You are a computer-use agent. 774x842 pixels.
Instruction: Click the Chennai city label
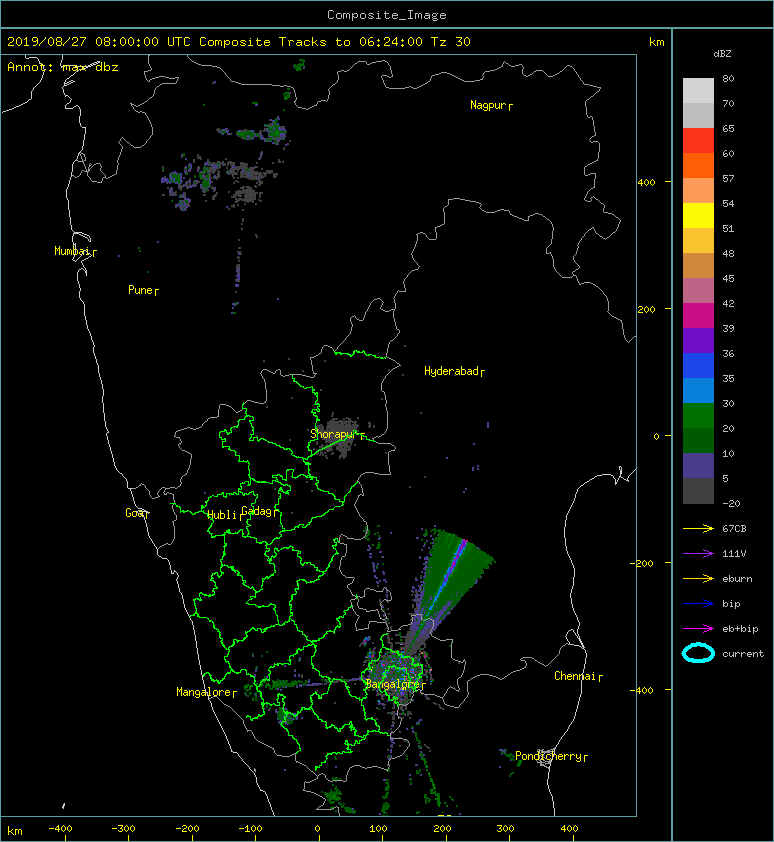point(578,677)
